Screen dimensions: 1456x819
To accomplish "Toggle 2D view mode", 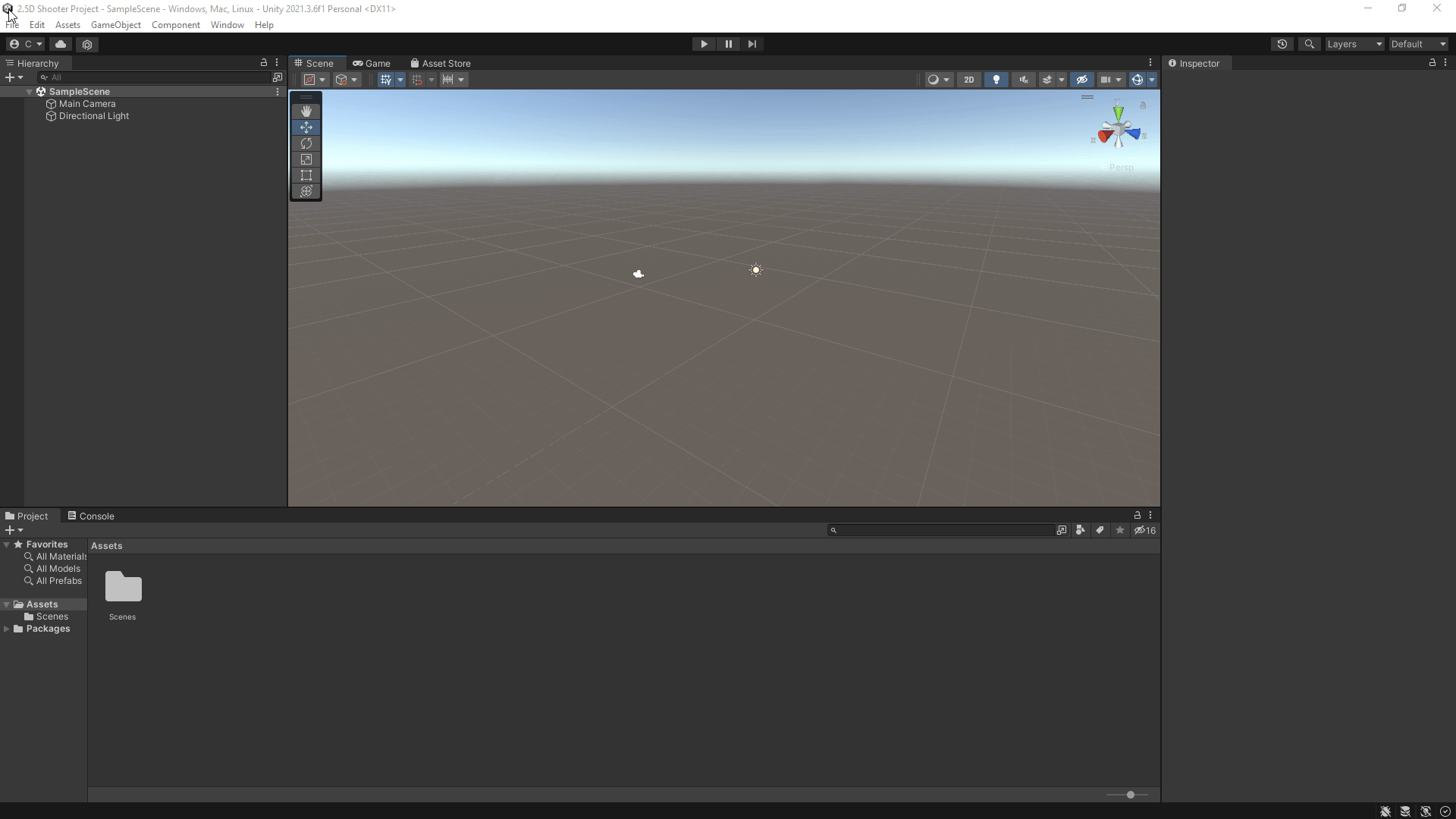I will tap(968, 80).
